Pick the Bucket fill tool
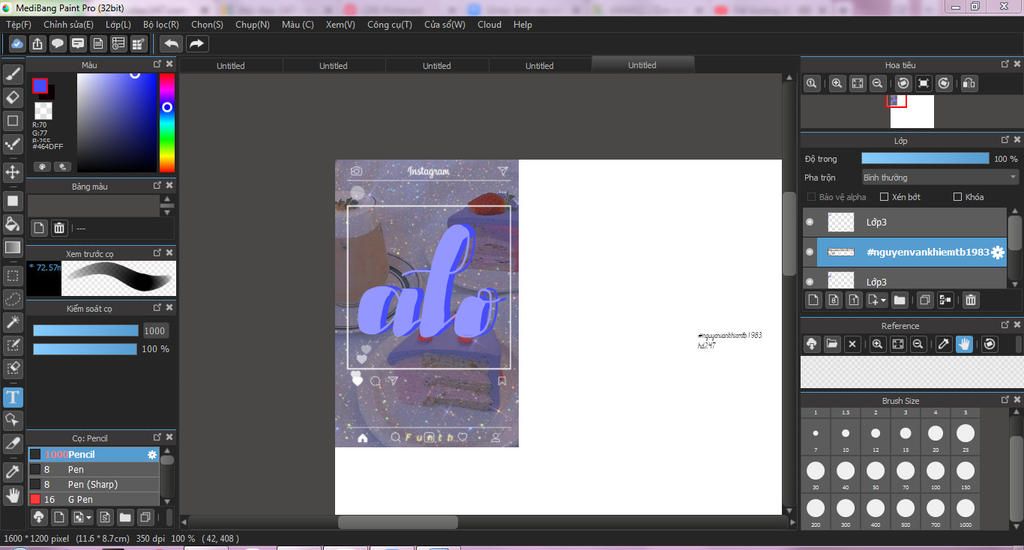The width and height of the screenshot is (1024, 550). click(x=12, y=224)
